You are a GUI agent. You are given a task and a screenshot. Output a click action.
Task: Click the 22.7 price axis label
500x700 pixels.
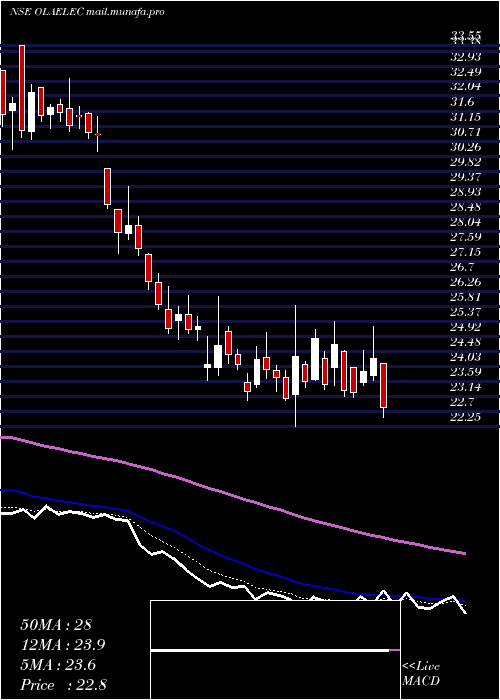coord(462,403)
